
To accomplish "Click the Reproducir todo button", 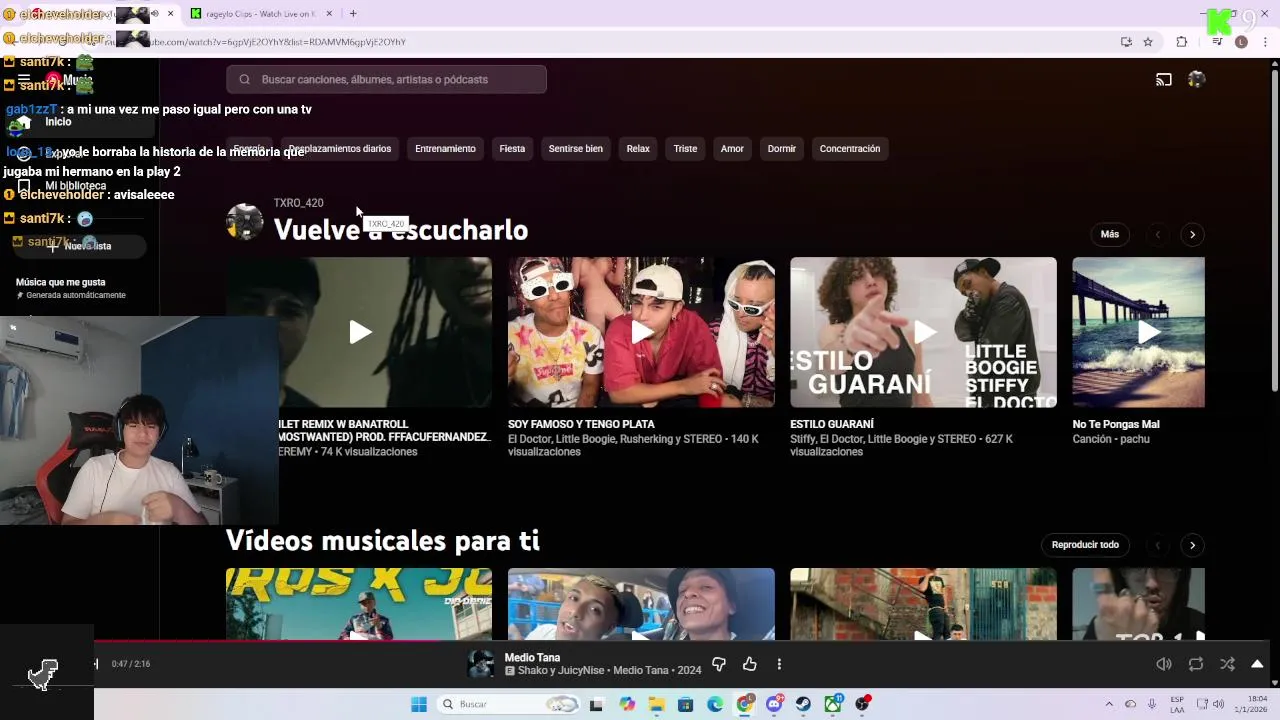I will [x=1085, y=544].
